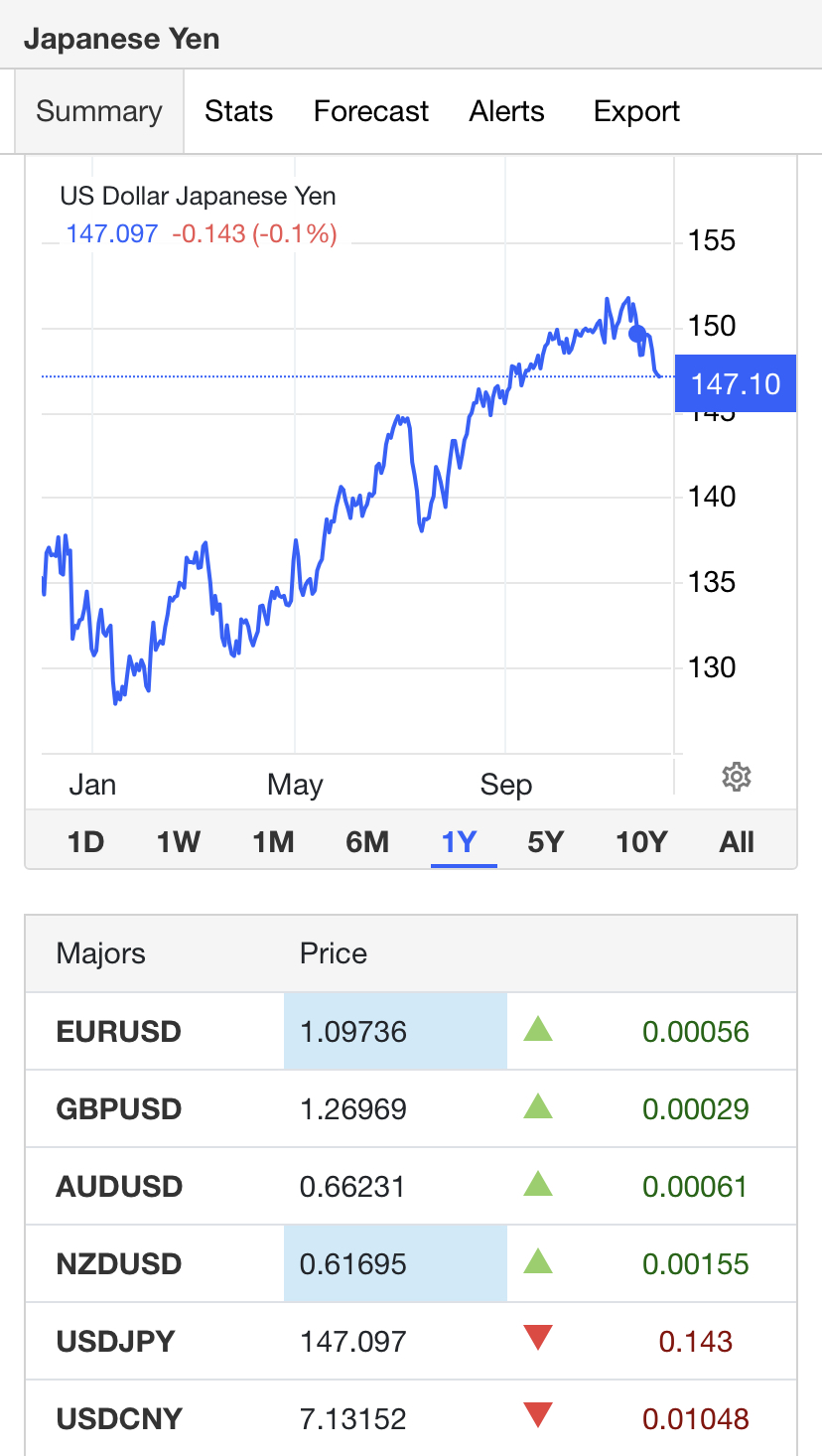Click the USDJPY change value 0.143

[696, 1341]
